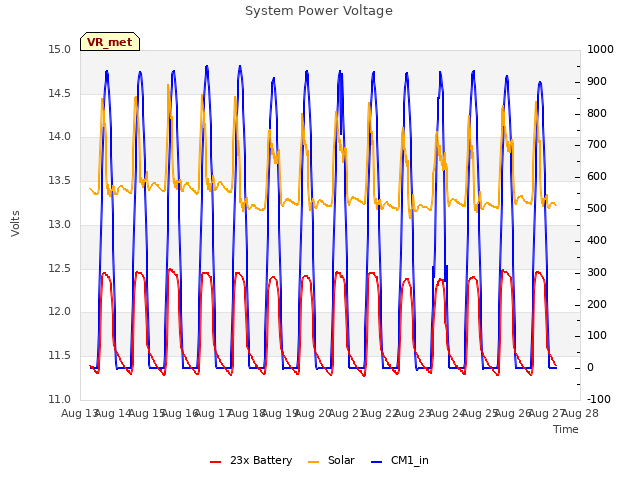Click the 12.5 left axis tick label

60,269
